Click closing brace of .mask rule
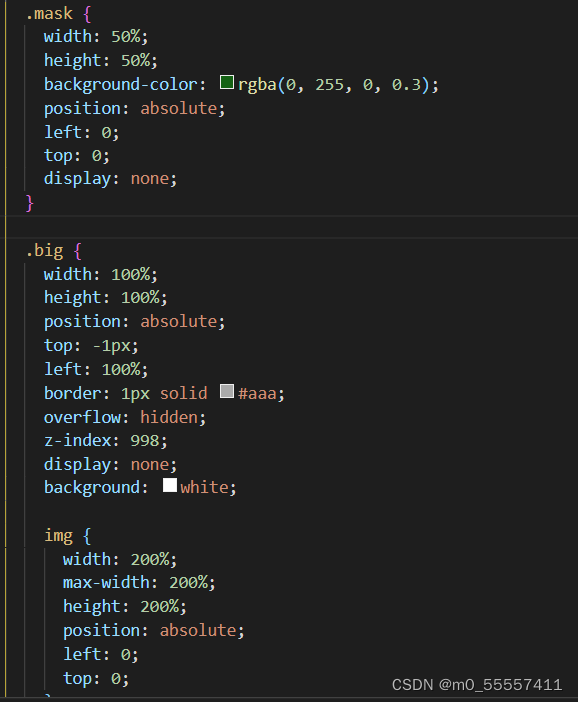Image resolution: width=578 pixels, height=702 pixels. pyautogui.click(x=30, y=203)
